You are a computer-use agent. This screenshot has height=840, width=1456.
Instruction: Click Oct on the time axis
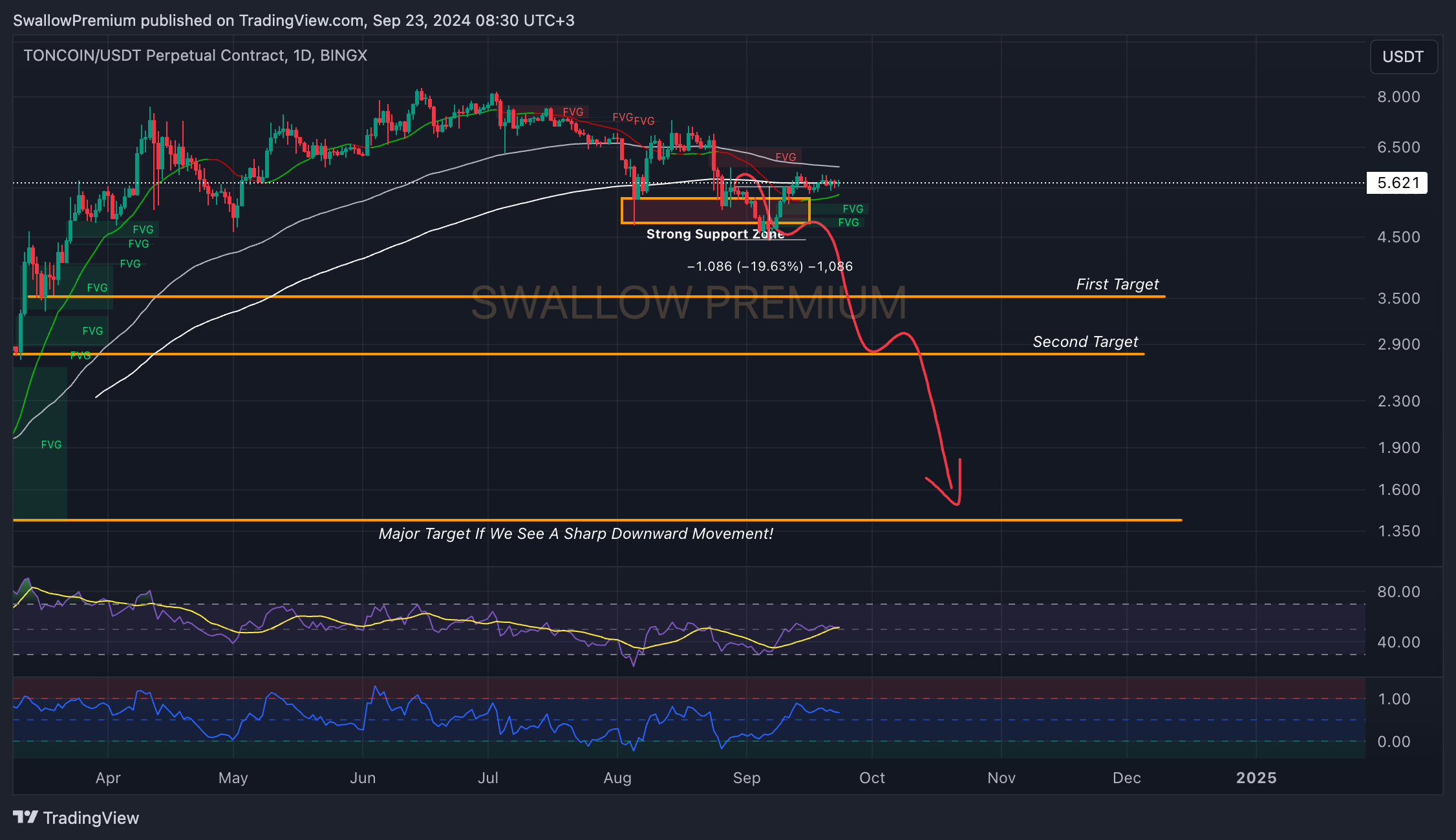pyautogui.click(x=872, y=778)
